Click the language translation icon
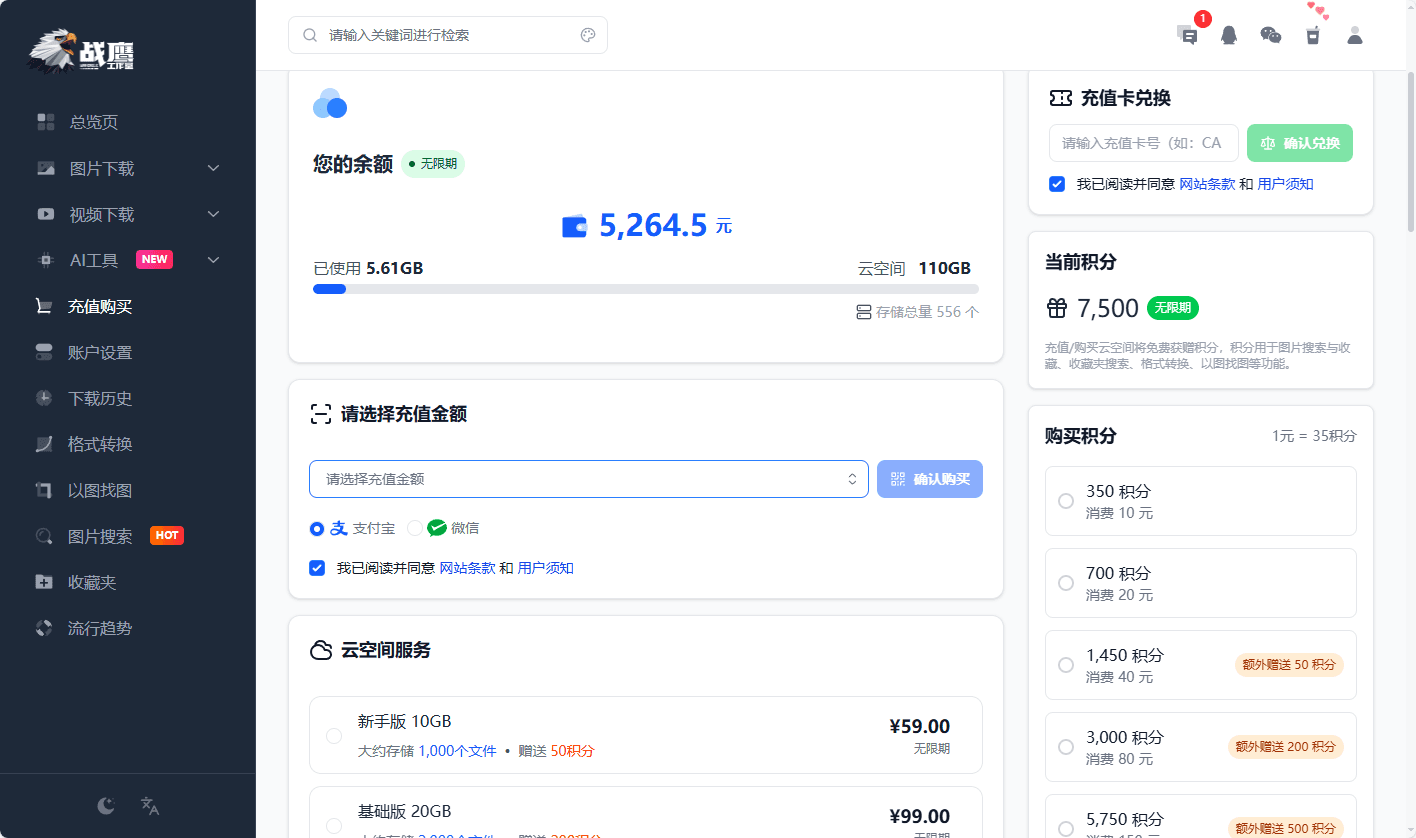Image resolution: width=1416 pixels, height=838 pixels. coord(150,806)
